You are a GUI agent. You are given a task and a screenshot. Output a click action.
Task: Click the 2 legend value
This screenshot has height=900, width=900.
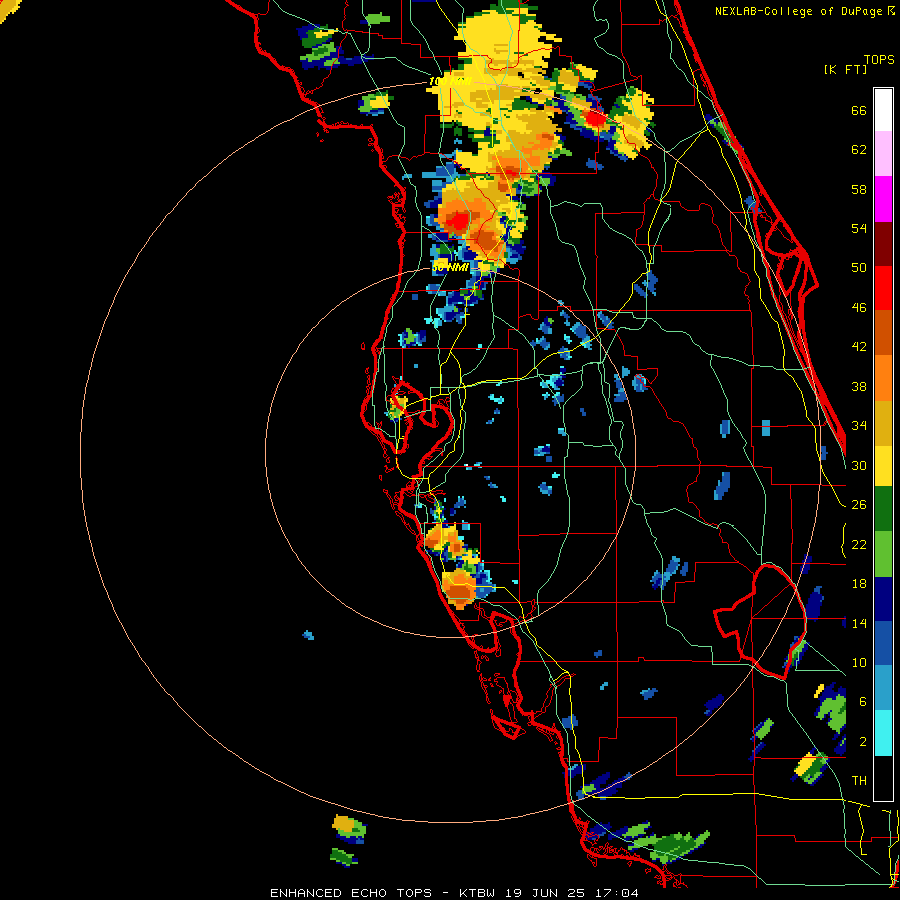click(x=863, y=742)
